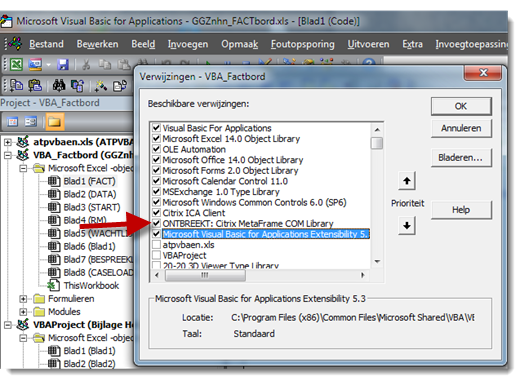
Task: Click the Formulieren folder icon
Action: [39, 298]
